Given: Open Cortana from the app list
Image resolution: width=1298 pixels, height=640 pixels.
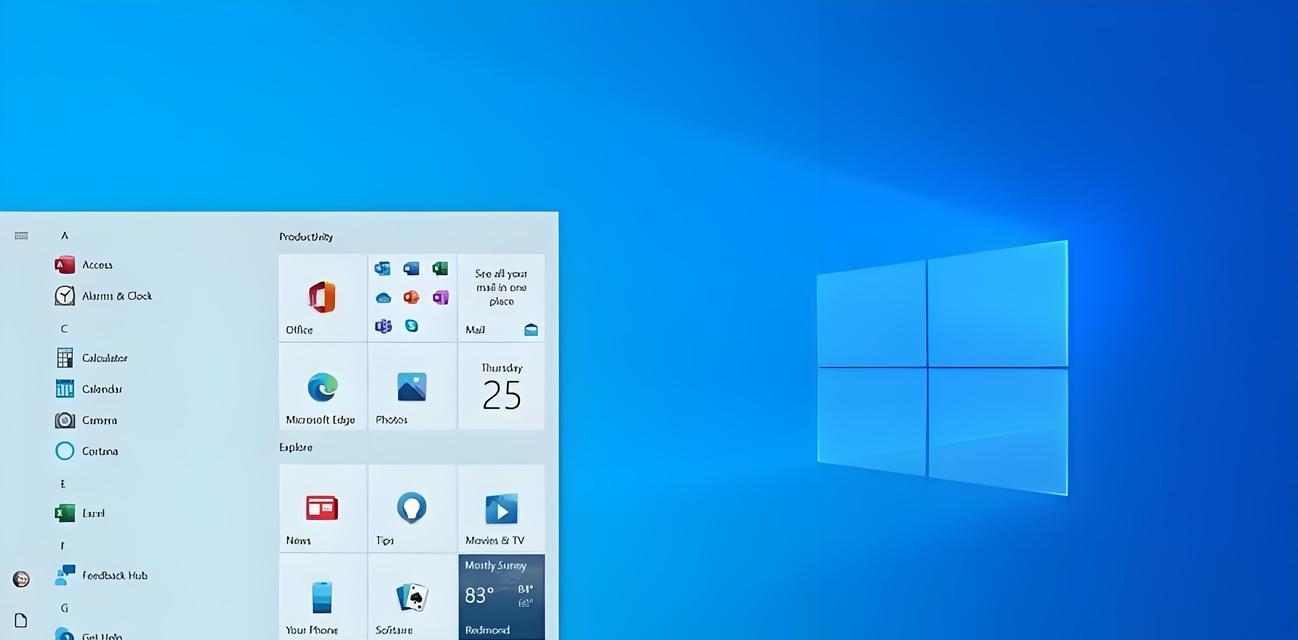Looking at the screenshot, I should pos(87,451).
